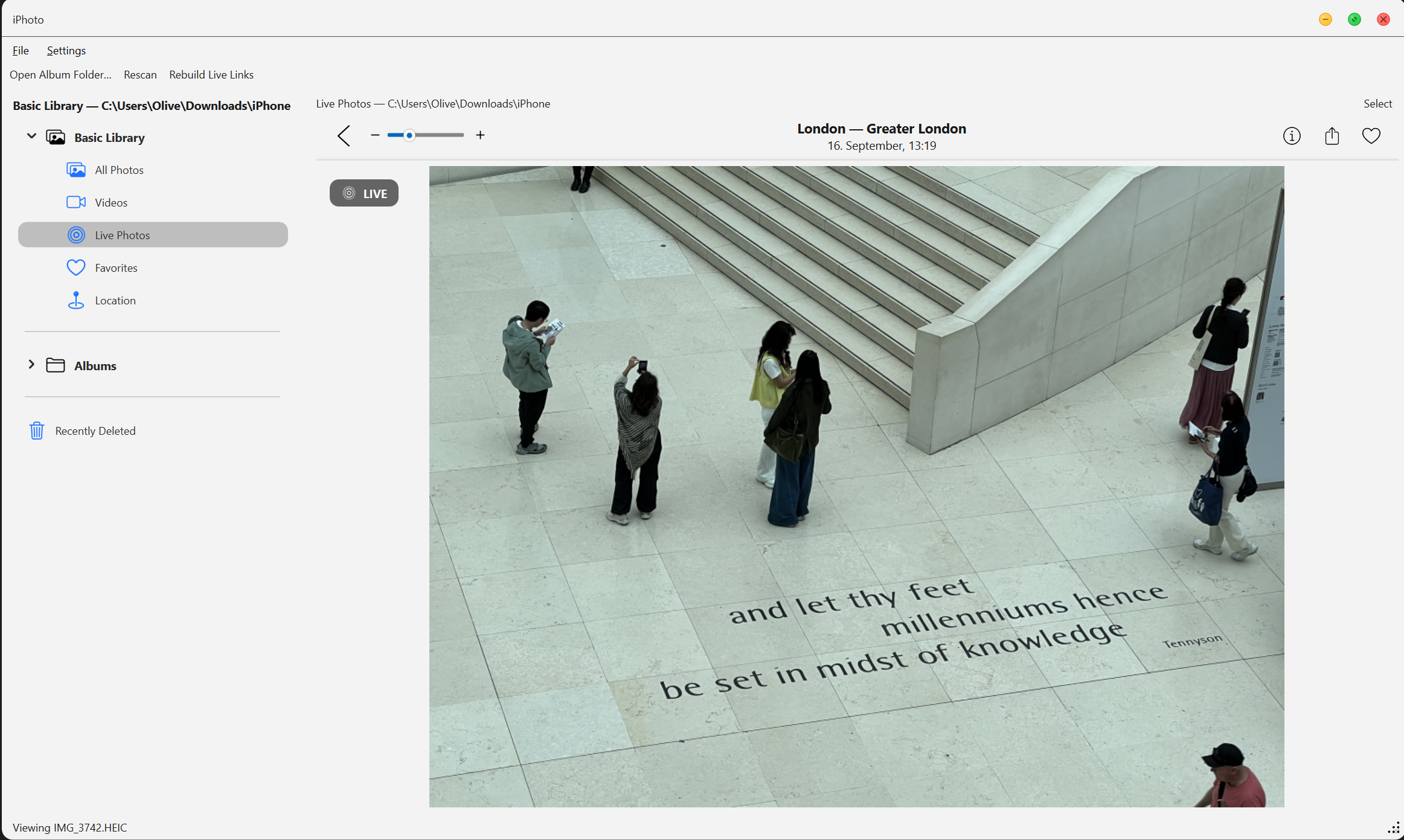The height and width of the screenshot is (840, 1404).
Task: Close the iPhoto window with red button
Action: point(1383,19)
